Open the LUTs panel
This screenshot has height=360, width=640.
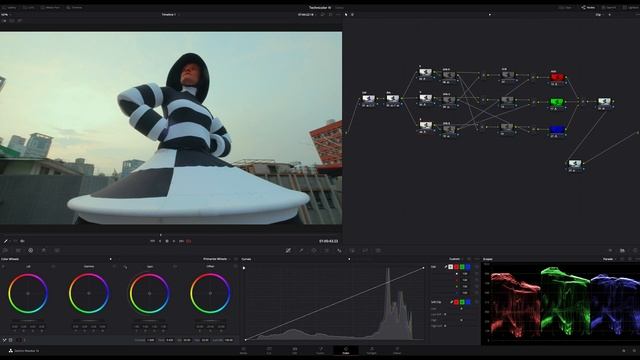29,7
